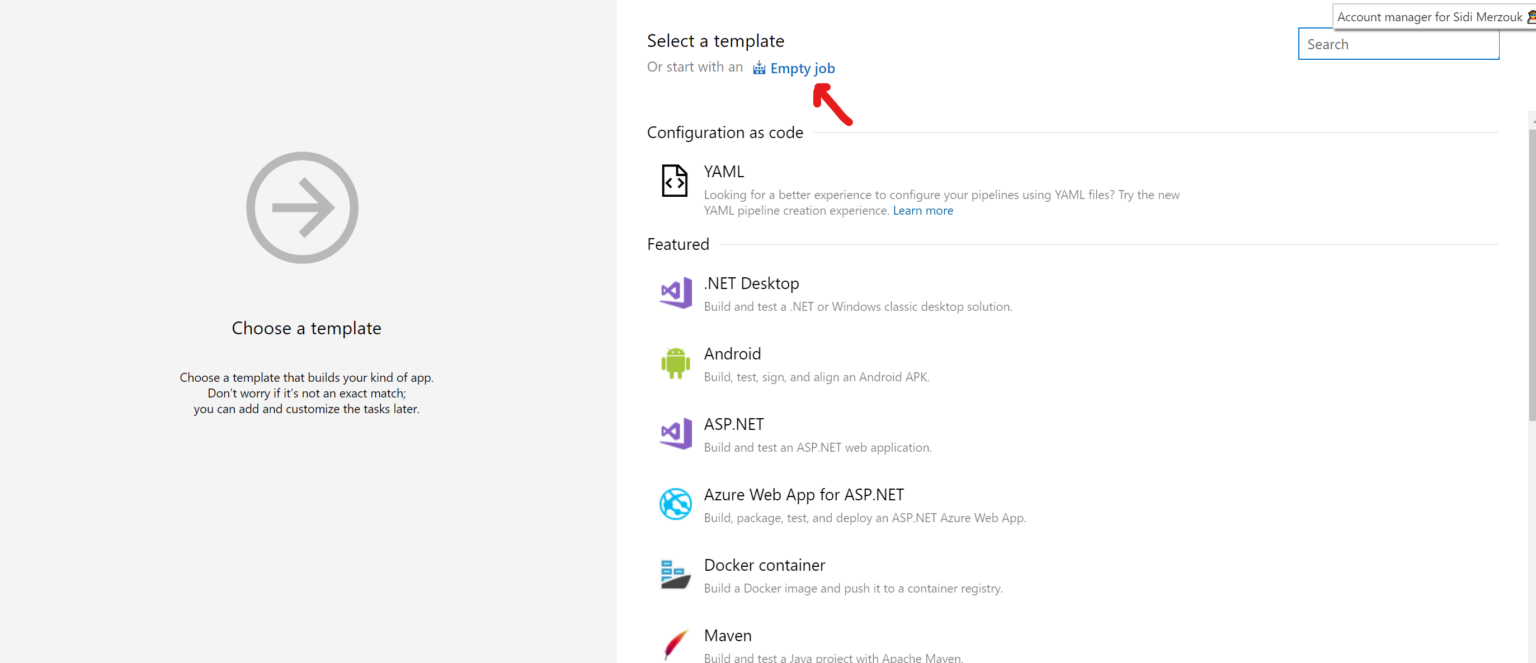
Task: Select the YAML configuration template
Action: tap(900, 185)
